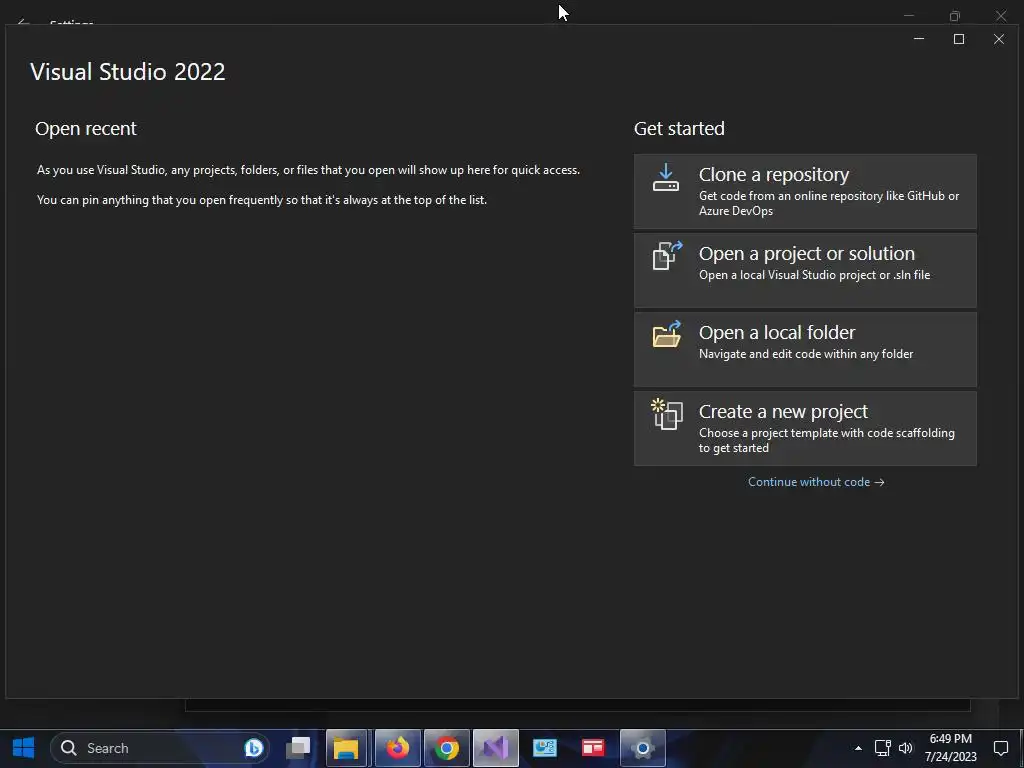This screenshot has width=1024, height=768.
Task: Switch to Visual Studio taskbar icon
Action: tap(496, 748)
